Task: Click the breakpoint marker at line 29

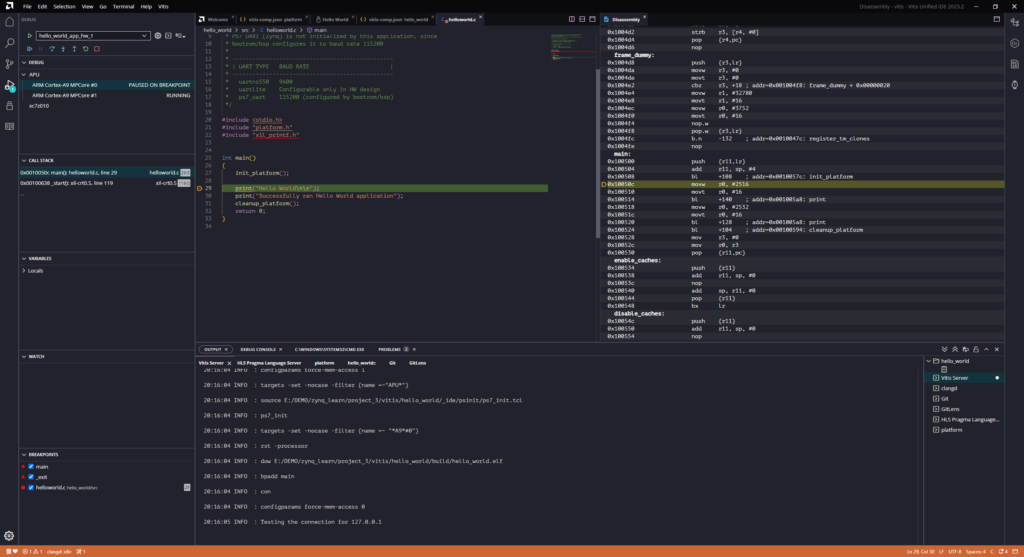Action: [x=200, y=188]
